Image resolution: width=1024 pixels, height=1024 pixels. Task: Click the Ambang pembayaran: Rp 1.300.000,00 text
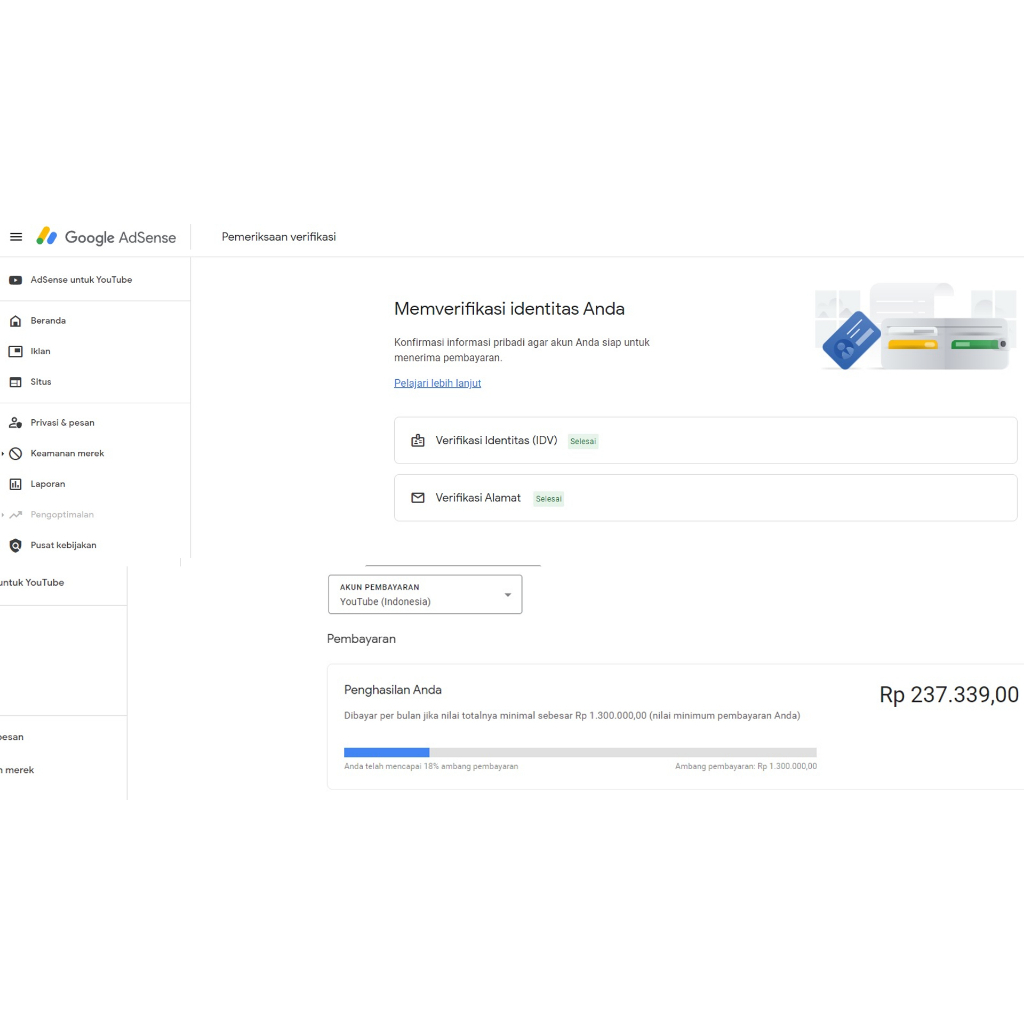pos(746,767)
